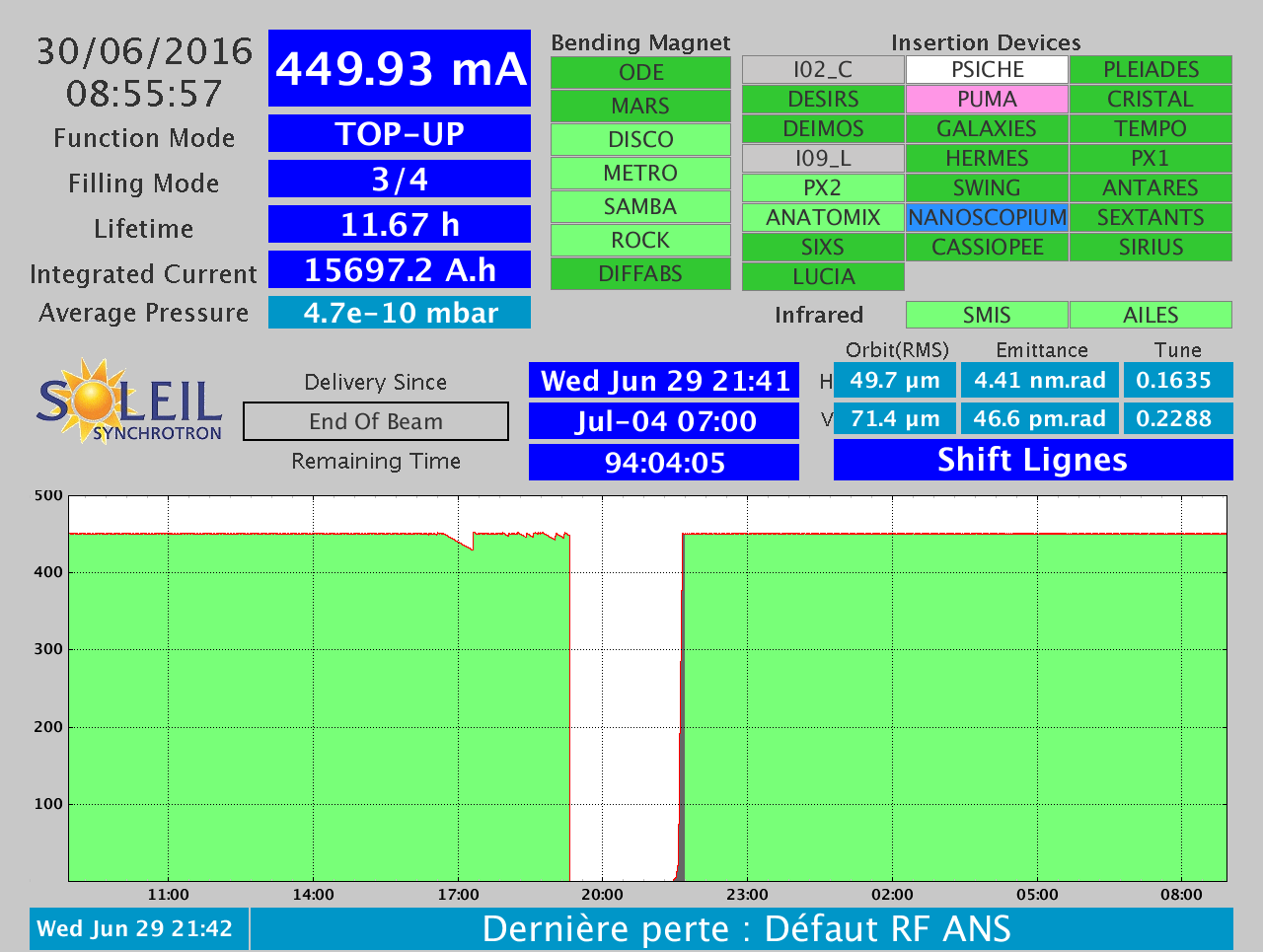Click the 3/4 filling mode value
This screenshot has width=1263, height=952.
click(400, 179)
